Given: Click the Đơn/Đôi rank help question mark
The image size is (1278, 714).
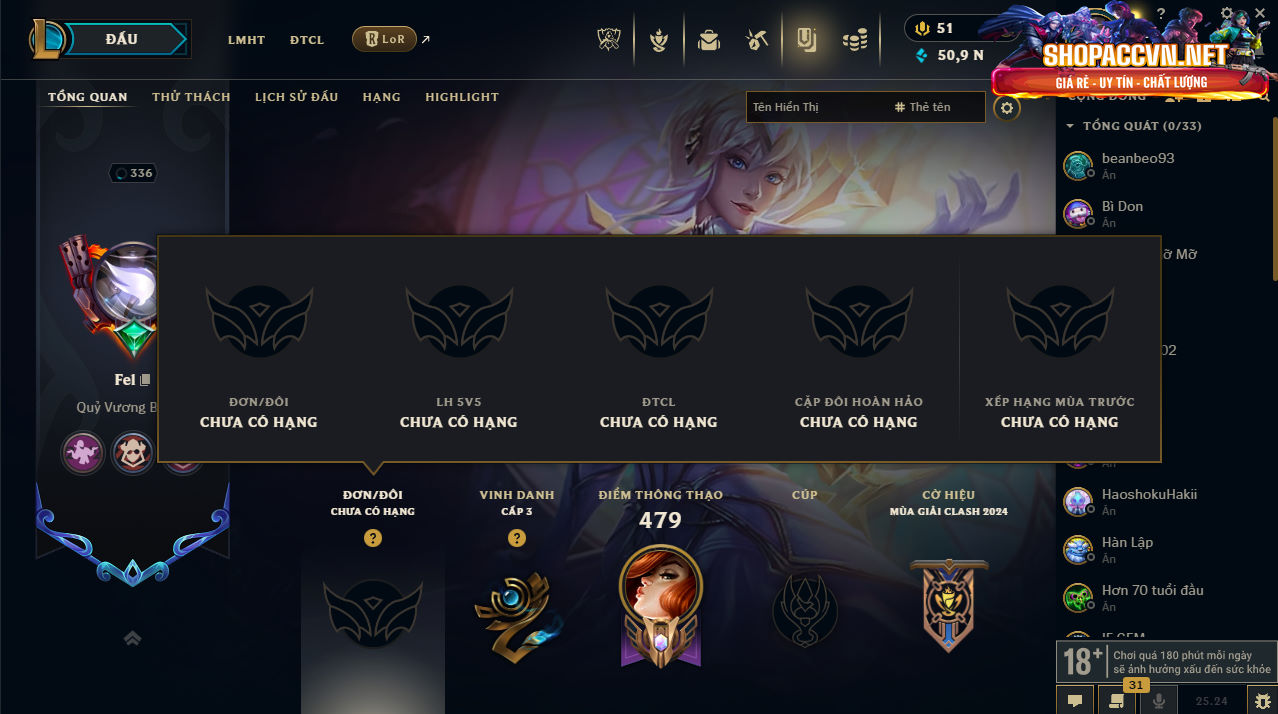Looking at the screenshot, I should tap(373, 538).
